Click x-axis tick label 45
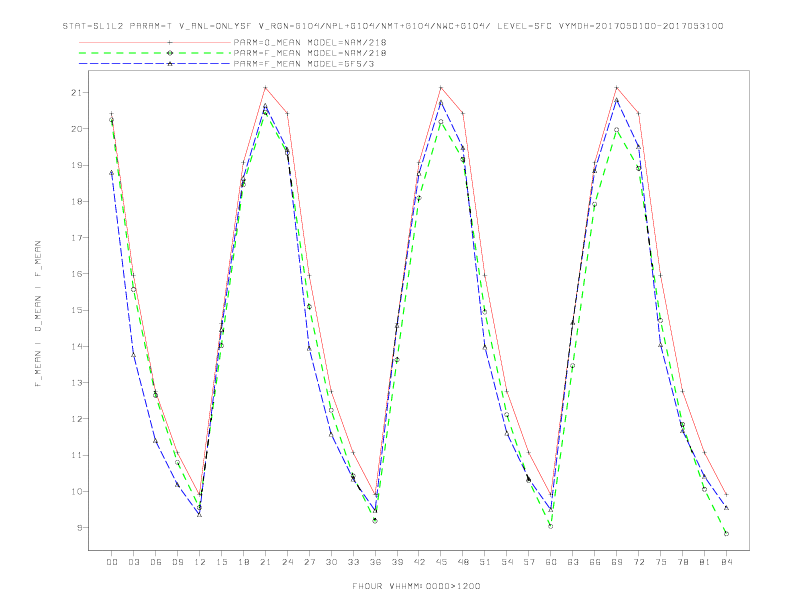 [x=441, y=562]
